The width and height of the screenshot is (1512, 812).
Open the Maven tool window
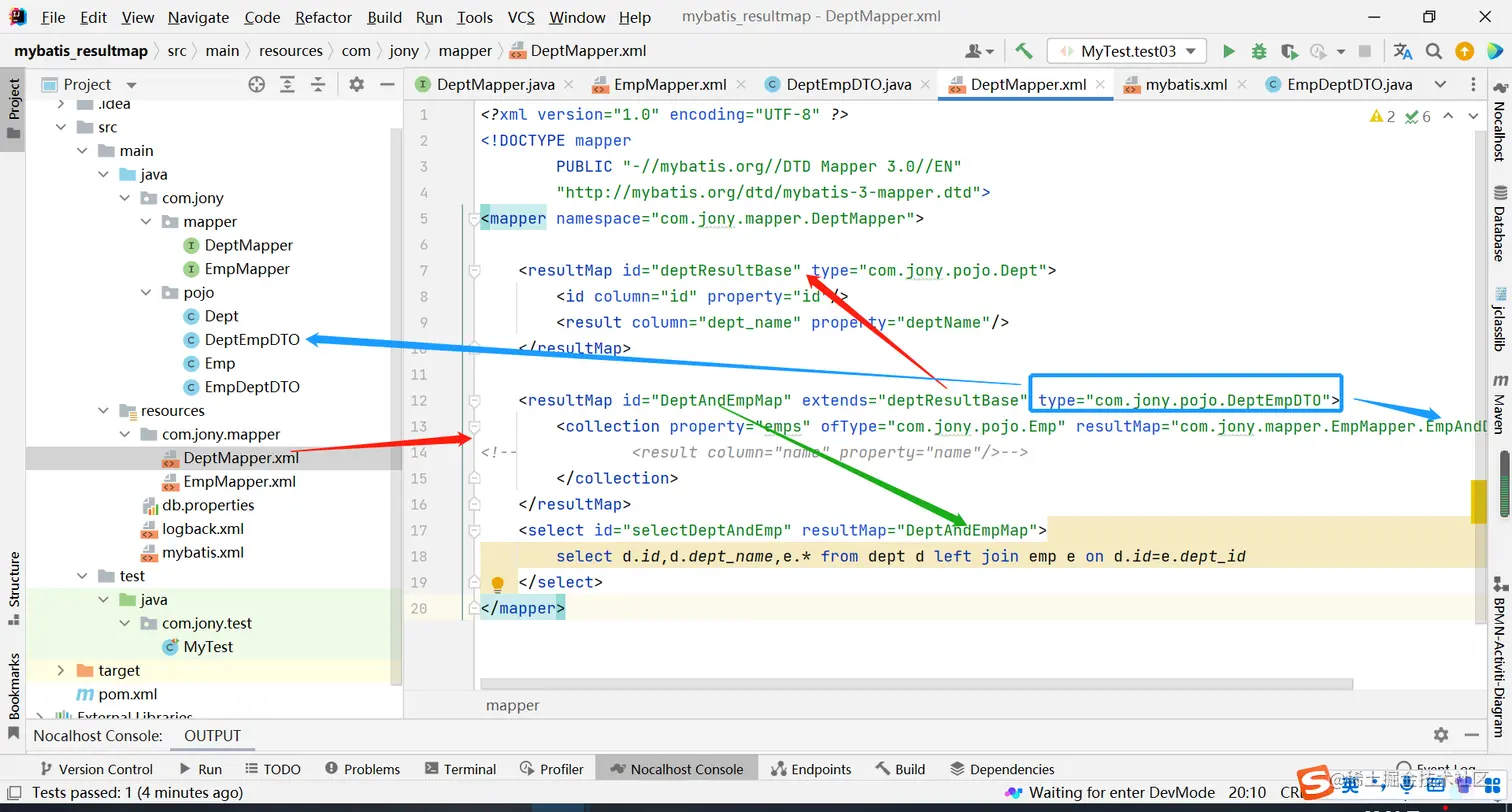[x=1499, y=405]
